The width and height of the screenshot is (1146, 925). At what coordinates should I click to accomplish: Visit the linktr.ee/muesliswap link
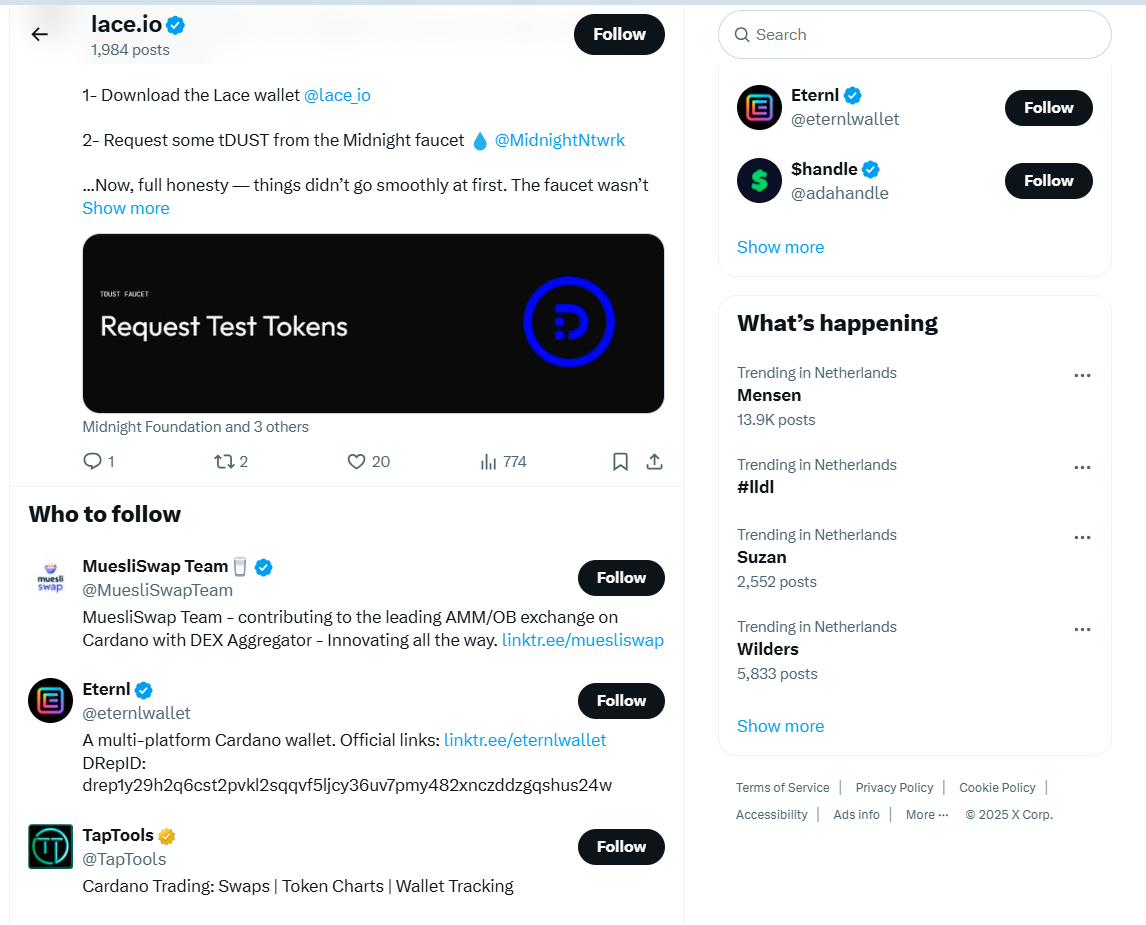pyautogui.click(x=583, y=640)
